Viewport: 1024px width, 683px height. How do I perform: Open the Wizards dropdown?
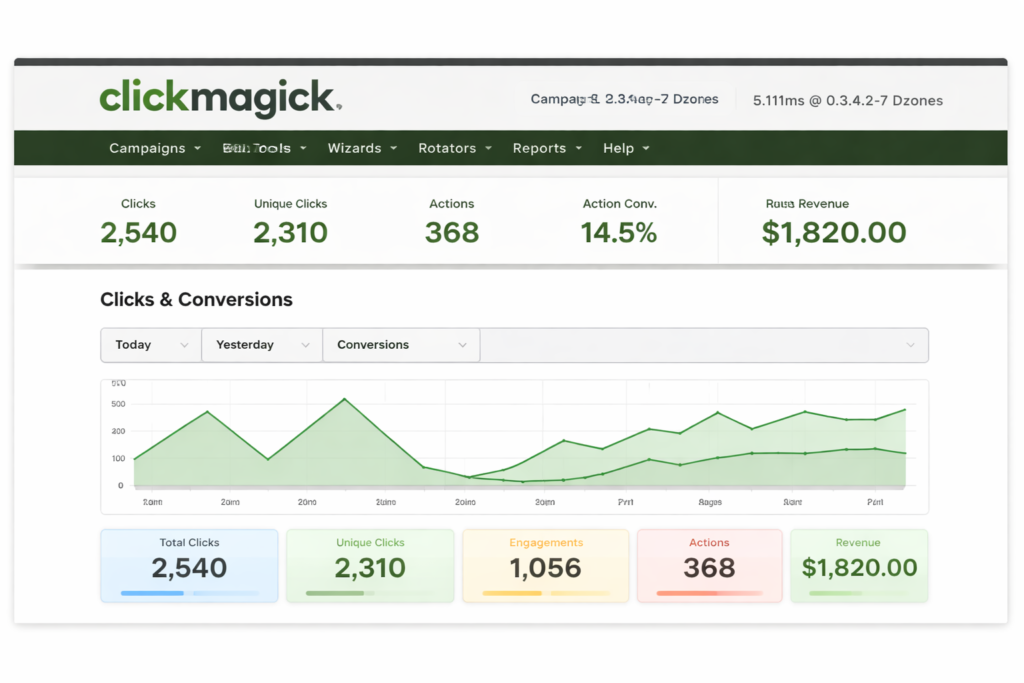click(356, 147)
